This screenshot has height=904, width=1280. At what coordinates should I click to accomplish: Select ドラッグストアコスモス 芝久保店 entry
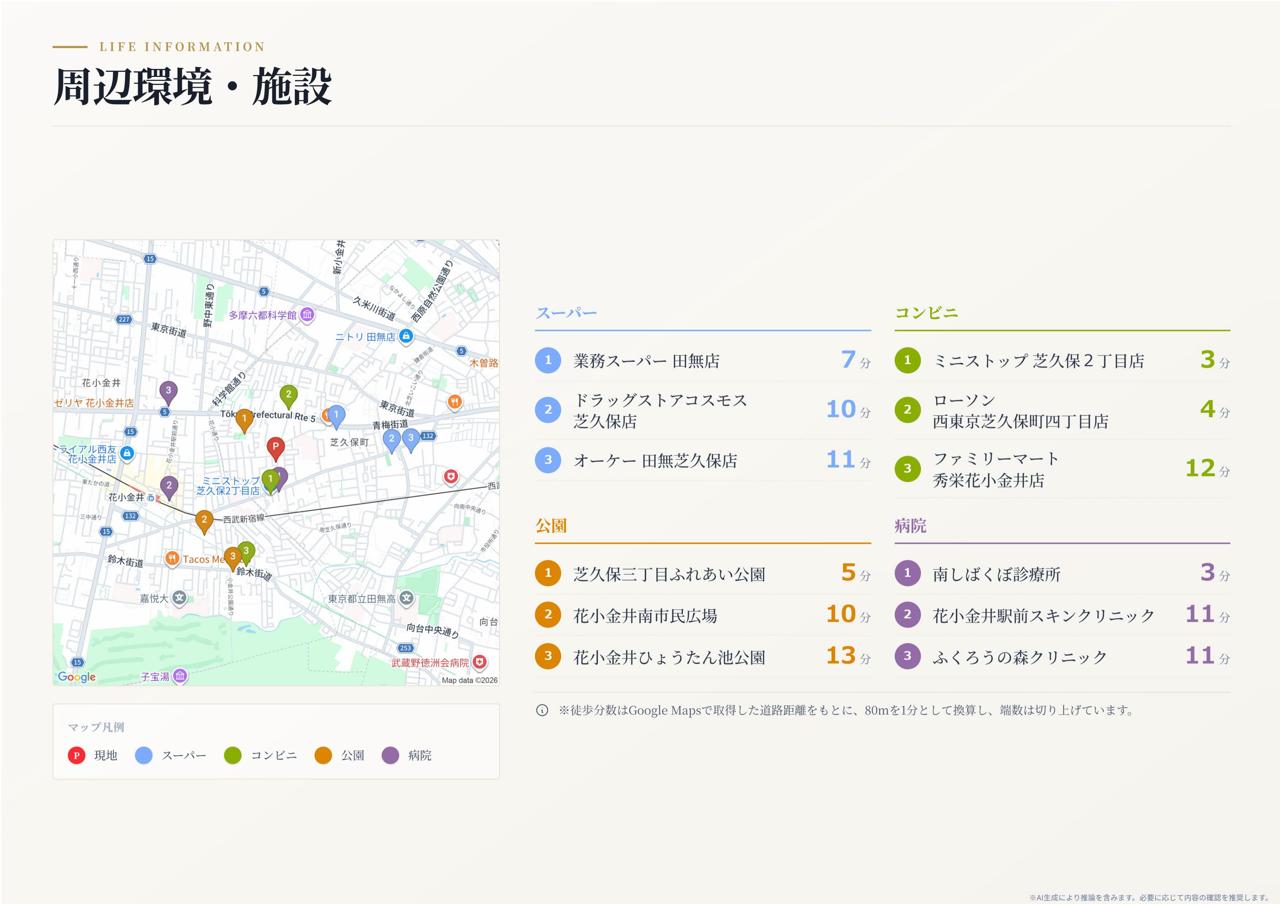(x=702, y=410)
